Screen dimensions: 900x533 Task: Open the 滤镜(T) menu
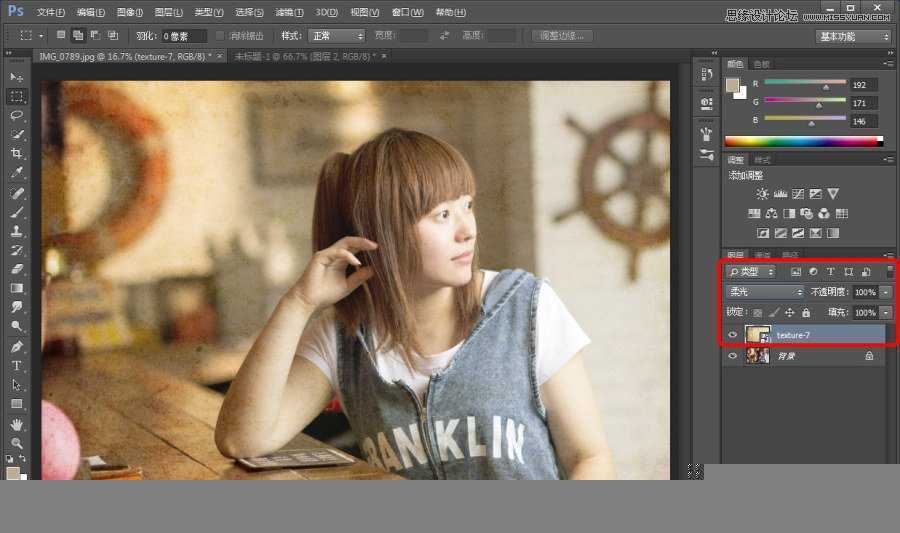tap(289, 12)
